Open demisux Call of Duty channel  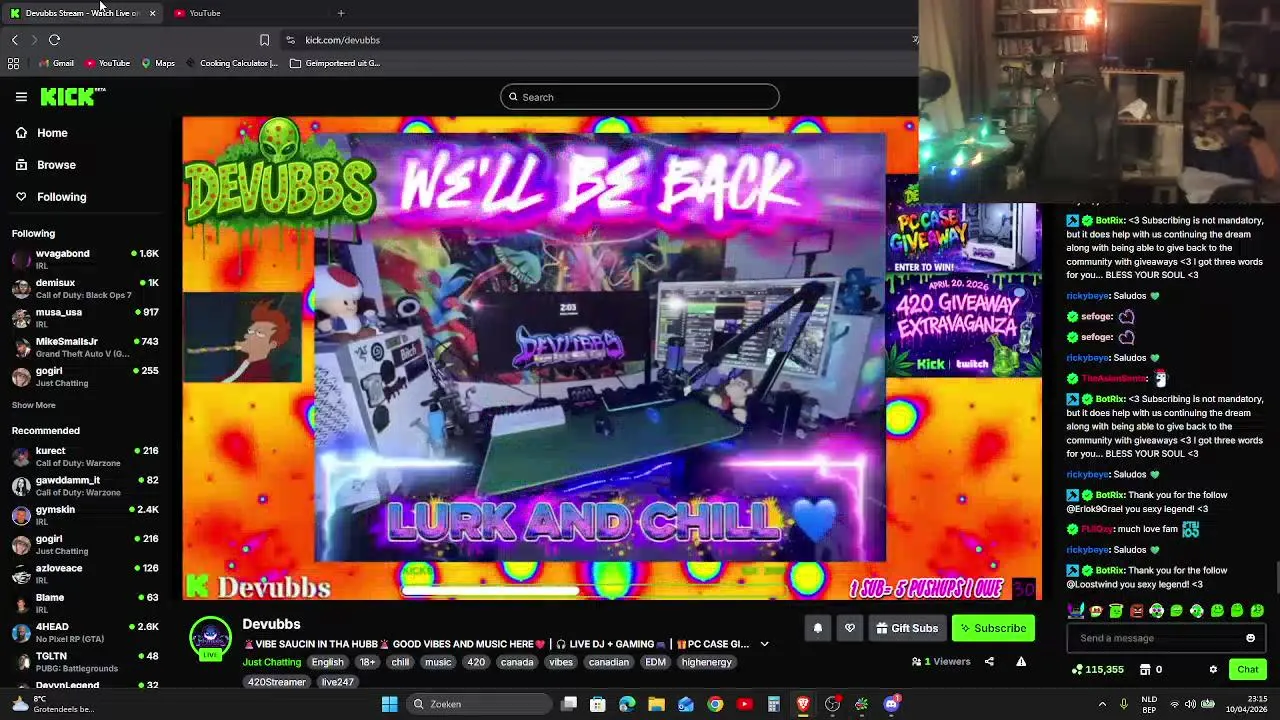coord(85,288)
